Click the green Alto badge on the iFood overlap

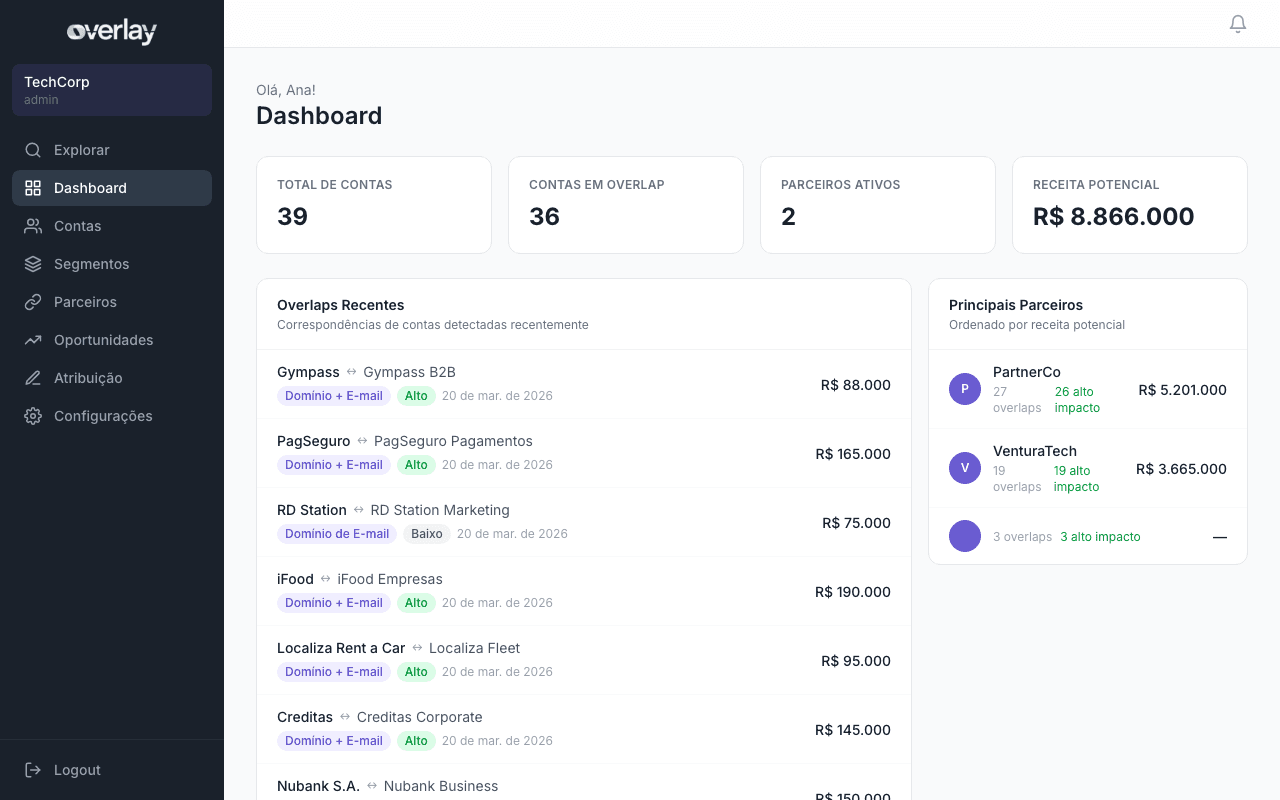[x=416, y=602]
